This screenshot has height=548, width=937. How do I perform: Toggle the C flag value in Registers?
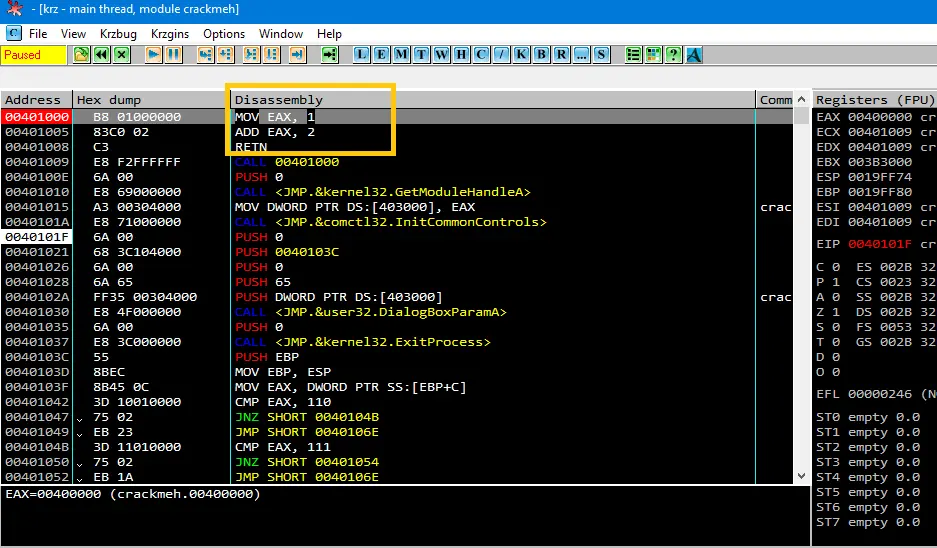click(837, 267)
